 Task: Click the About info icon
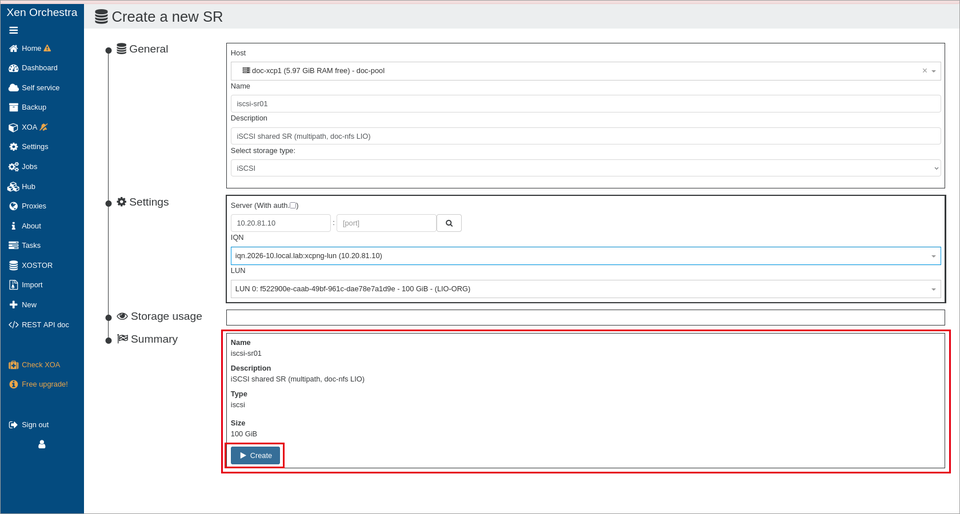[13, 226]
